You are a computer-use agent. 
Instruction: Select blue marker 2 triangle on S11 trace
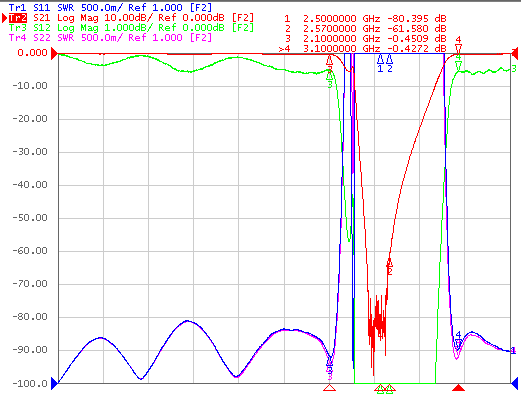389,59
